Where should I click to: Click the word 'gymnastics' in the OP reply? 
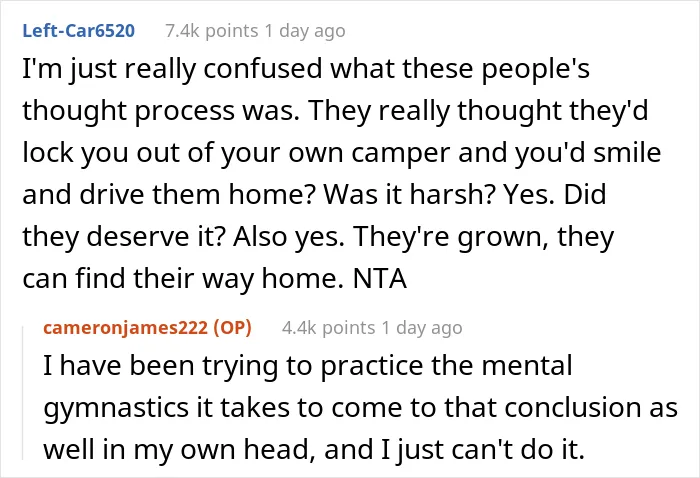[116, 408]
